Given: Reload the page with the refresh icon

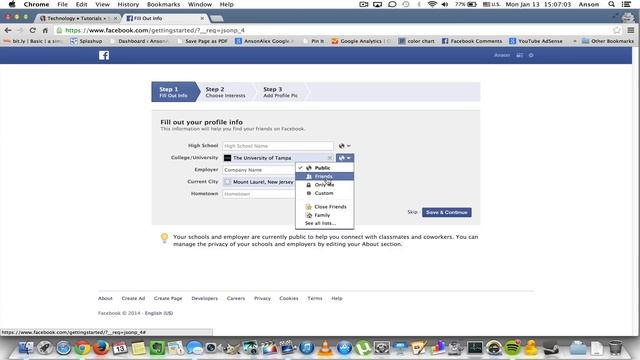Looking at the screenshot, I should click(32, 30).
